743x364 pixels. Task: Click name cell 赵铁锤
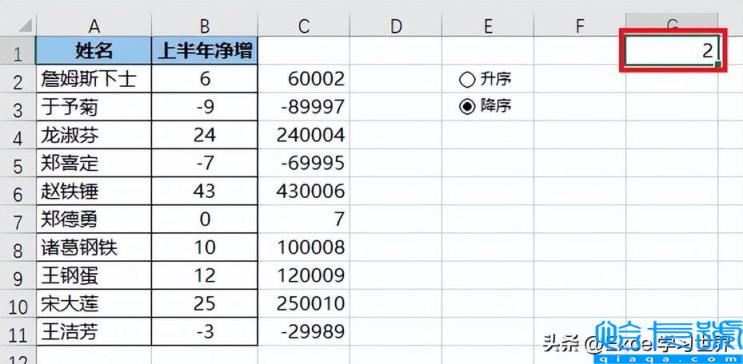click(94, 191)
